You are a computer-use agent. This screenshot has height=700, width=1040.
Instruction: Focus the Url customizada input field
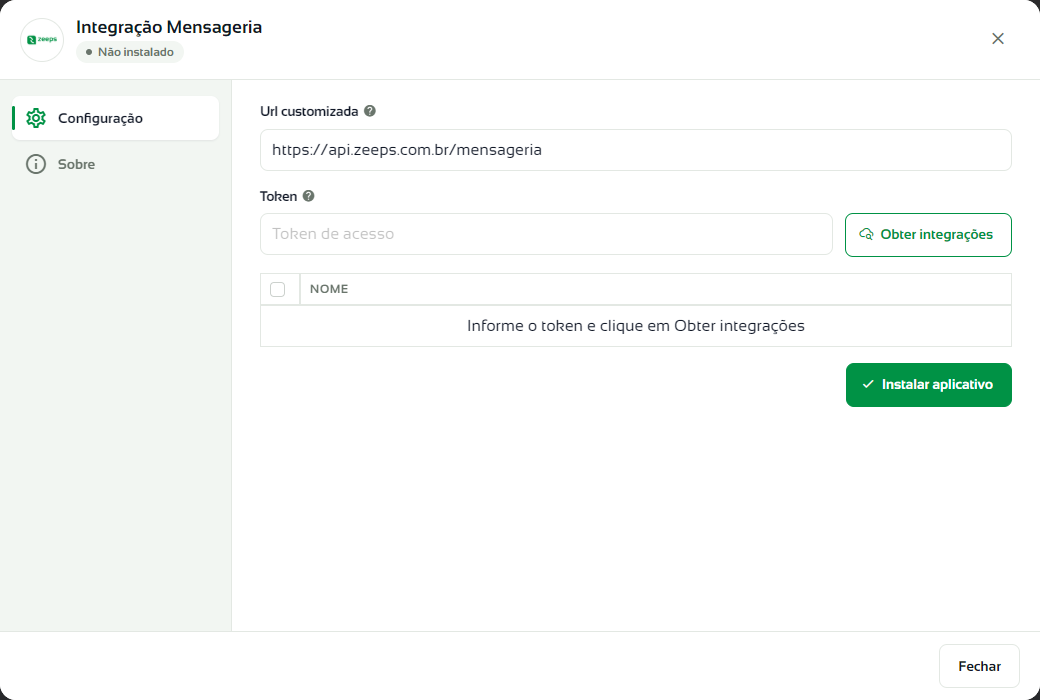tap(635, 150)
